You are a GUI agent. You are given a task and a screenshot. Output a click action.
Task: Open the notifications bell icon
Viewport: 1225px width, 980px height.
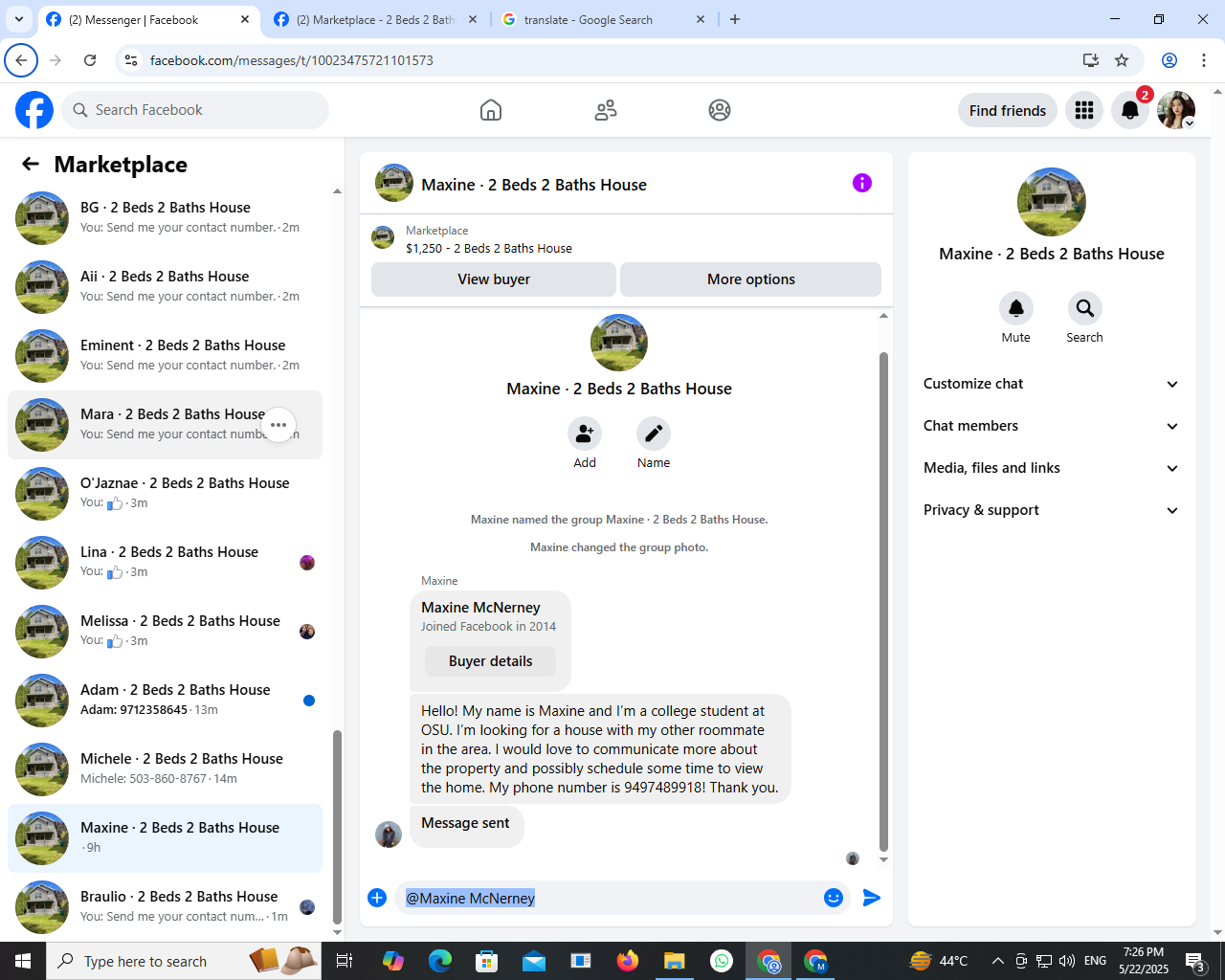[x=1130, y=110]
